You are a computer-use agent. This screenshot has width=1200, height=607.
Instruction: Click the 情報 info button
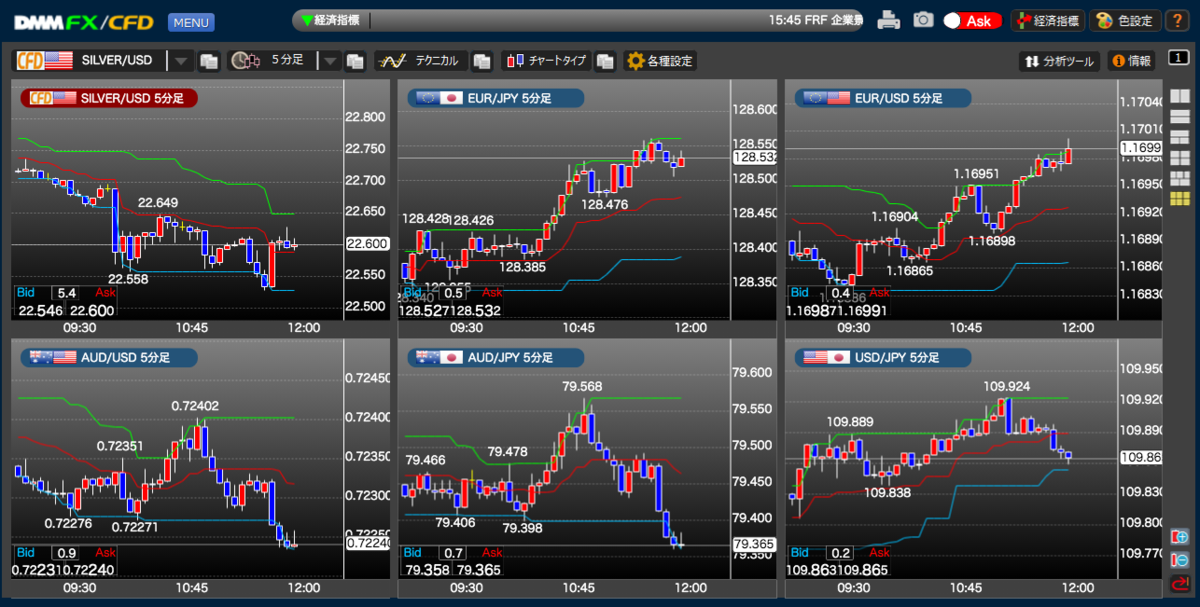point(1131,61)
